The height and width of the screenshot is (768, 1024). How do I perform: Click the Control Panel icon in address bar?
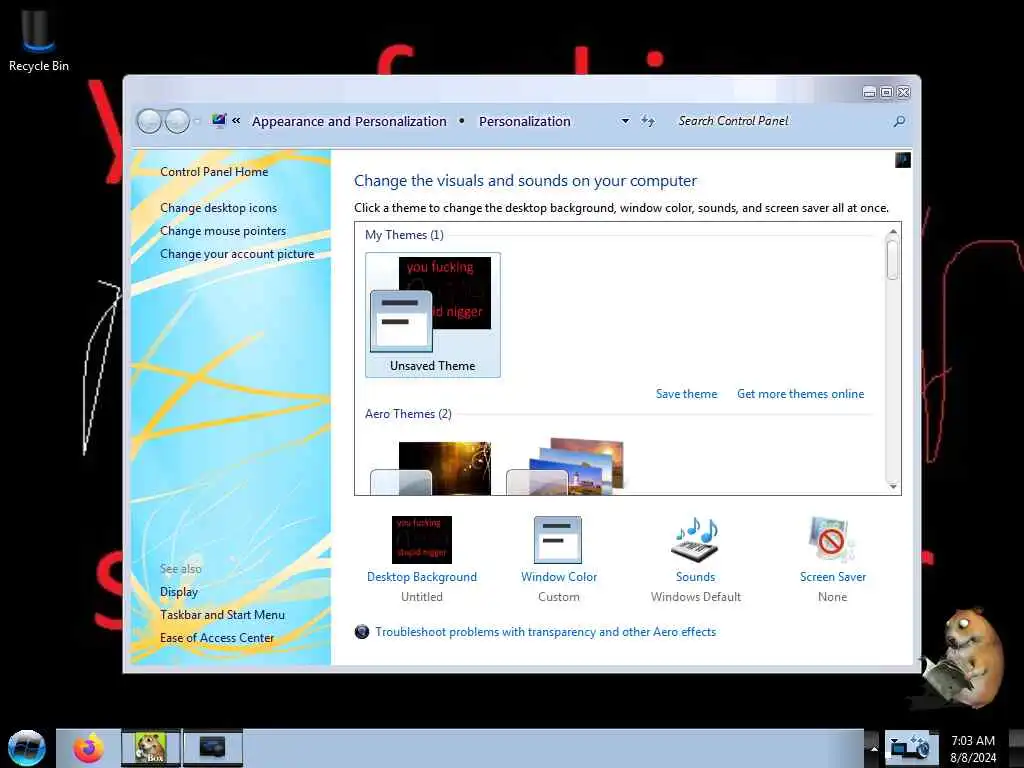click(219, 120)
